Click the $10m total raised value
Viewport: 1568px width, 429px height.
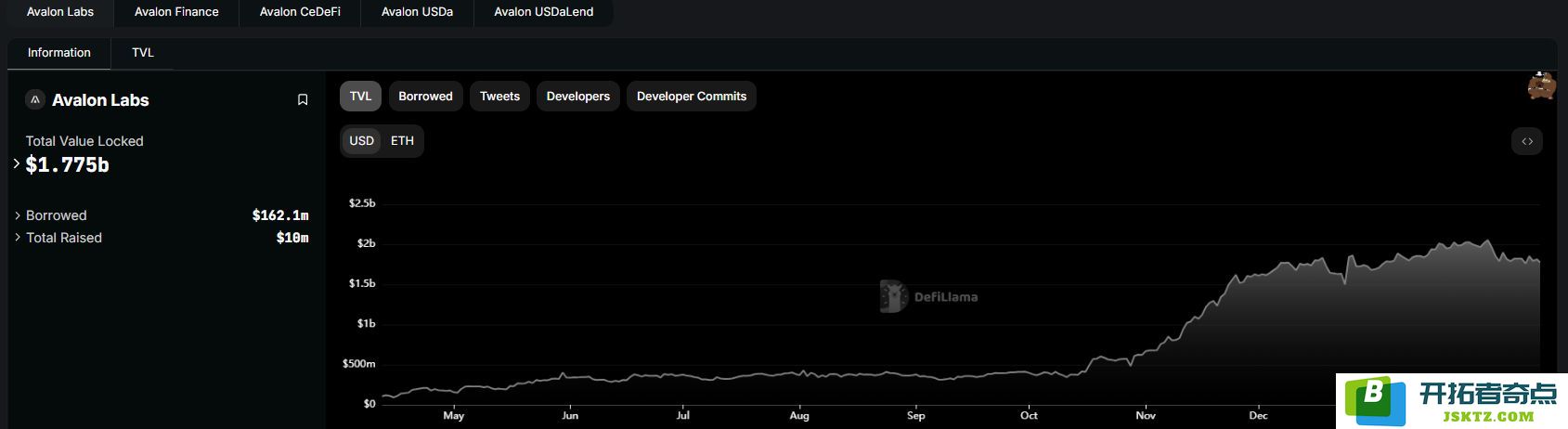coord(292,238)
